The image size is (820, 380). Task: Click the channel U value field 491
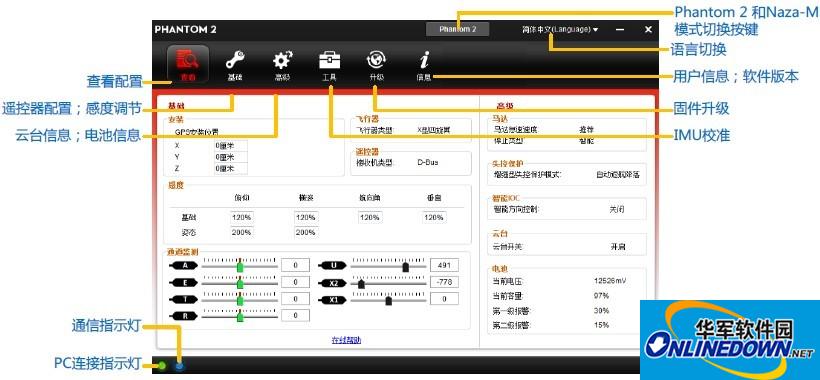coord(444,265)
